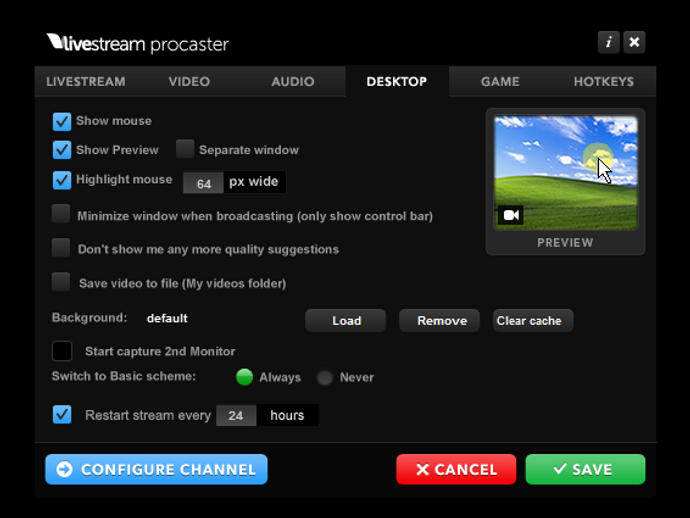
Task: Click the PREVIEW caption text
Action: coord(565,242)
